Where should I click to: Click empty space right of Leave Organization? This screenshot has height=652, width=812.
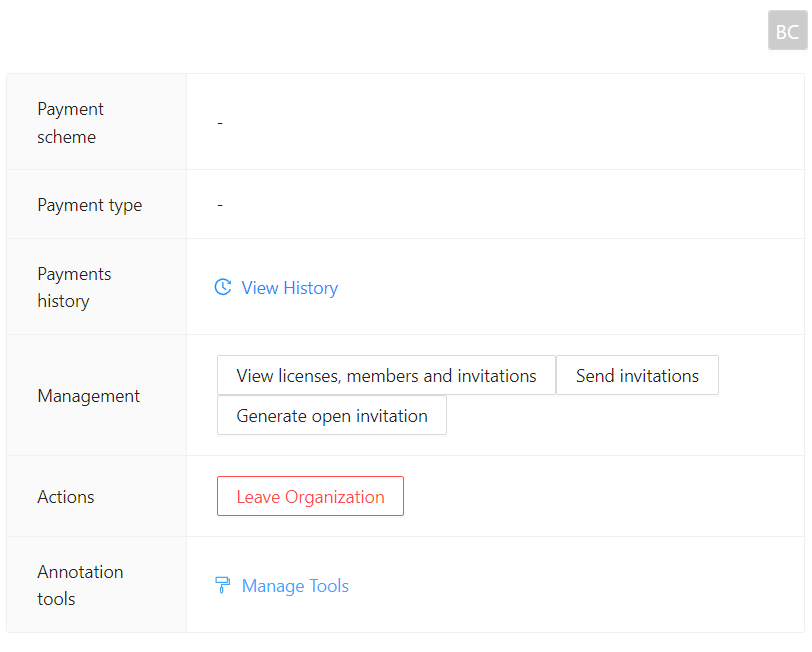(600, 497)
